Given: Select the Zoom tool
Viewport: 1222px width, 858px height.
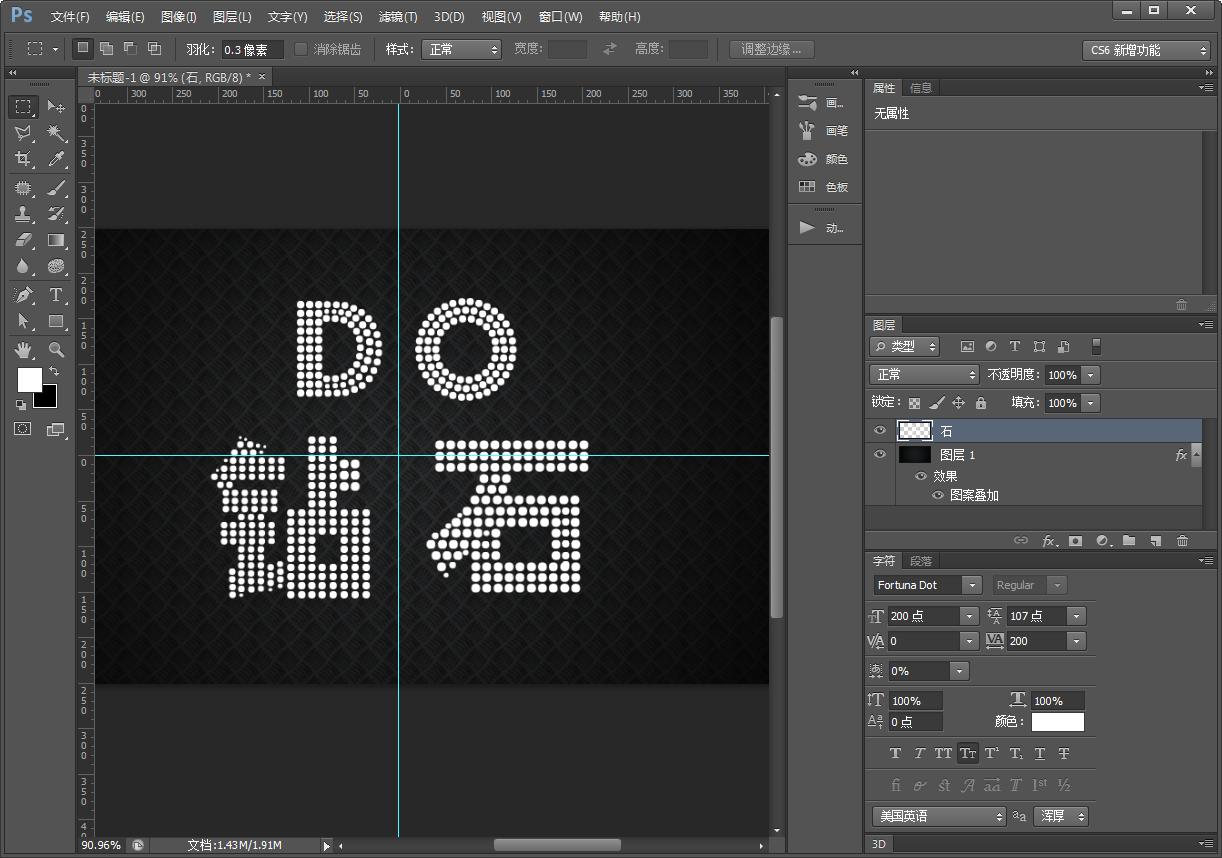Looking at the screenshot, I should (x=57, y=349).
